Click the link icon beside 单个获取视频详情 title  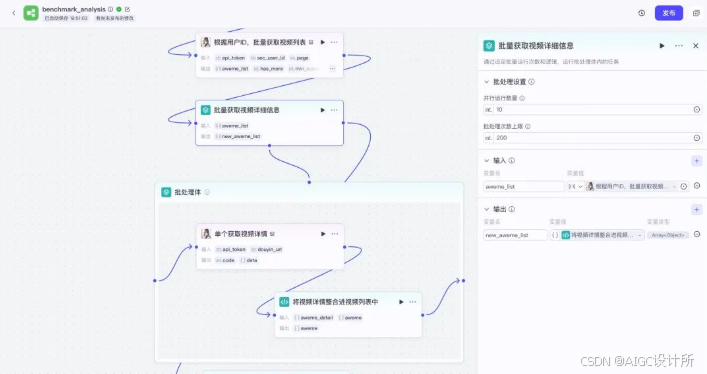click(x=272, y=234)
